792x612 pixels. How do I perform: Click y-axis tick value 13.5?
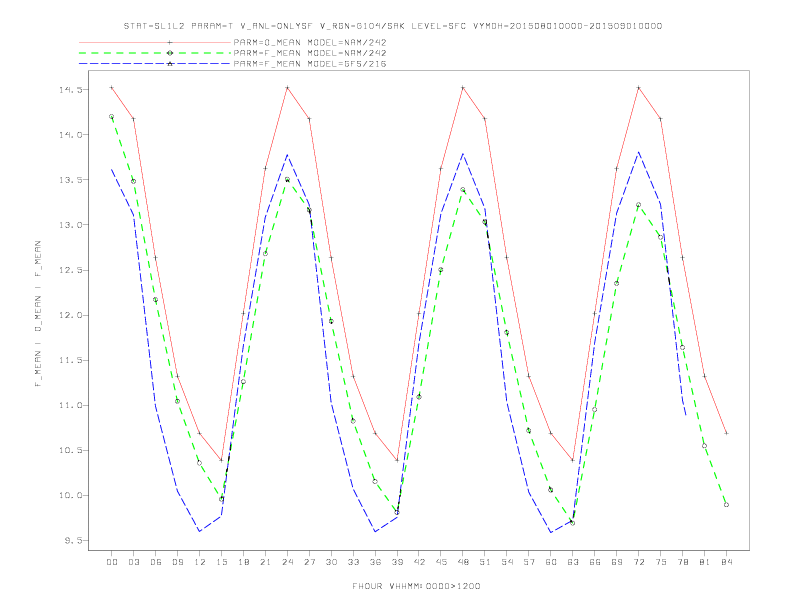(x=71, y=180)
